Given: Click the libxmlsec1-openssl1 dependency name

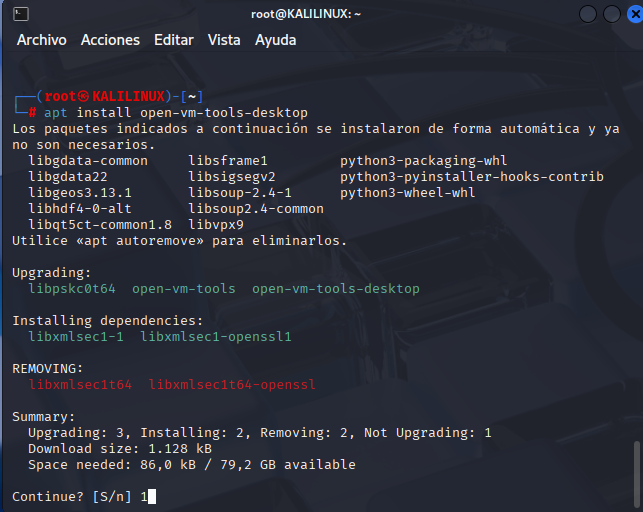Looking at the screenshot, I should tap(216, 337).
